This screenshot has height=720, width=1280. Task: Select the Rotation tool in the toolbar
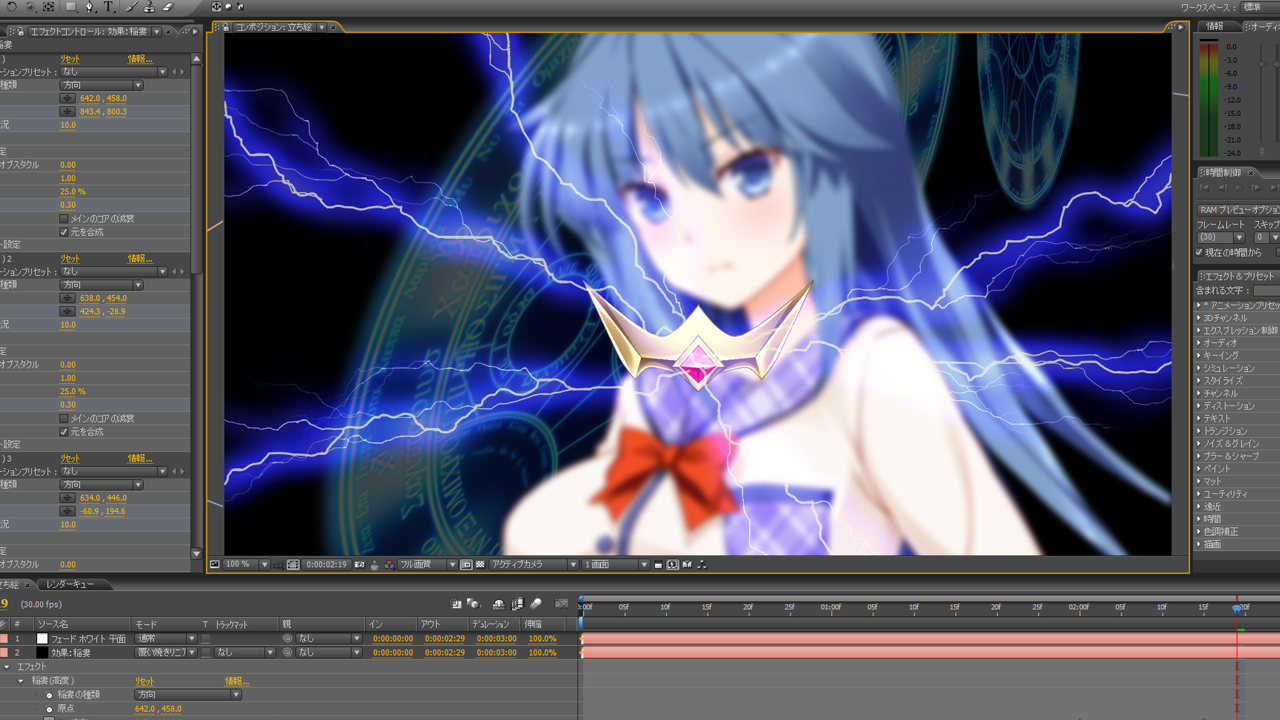tap(11, 6)
